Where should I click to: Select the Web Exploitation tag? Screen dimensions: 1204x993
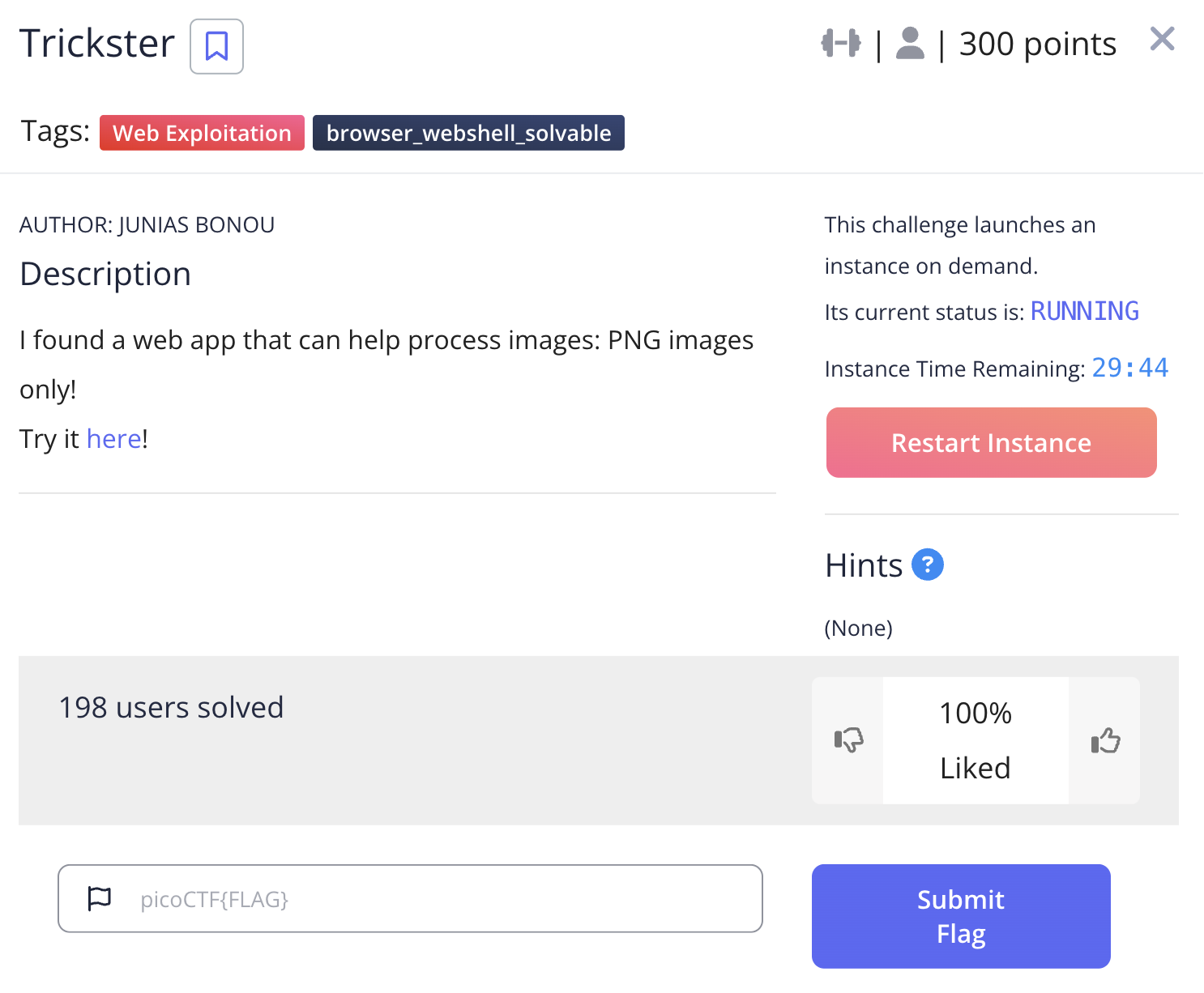[202, 133]
